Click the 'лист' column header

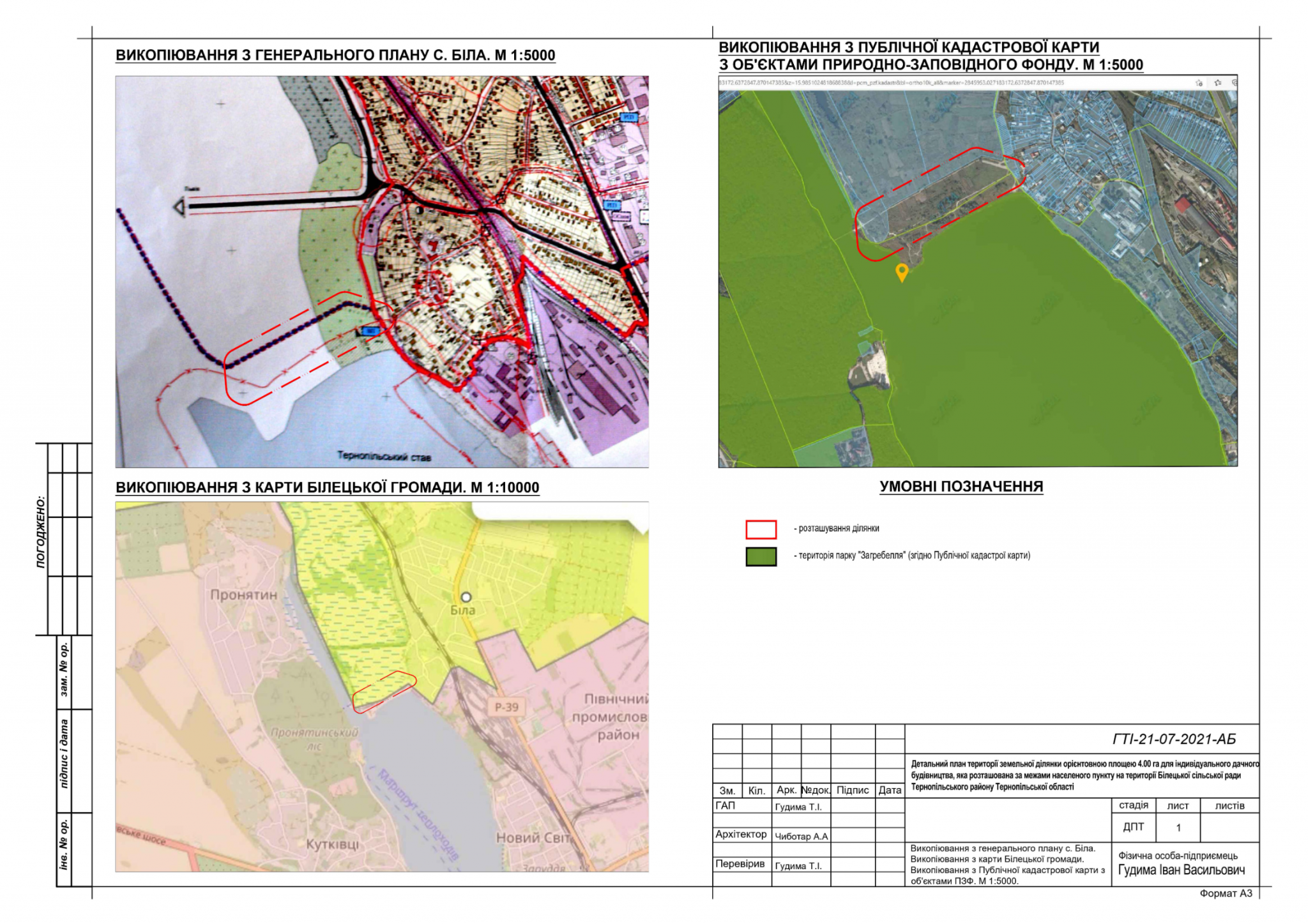tap(1178, 805)
